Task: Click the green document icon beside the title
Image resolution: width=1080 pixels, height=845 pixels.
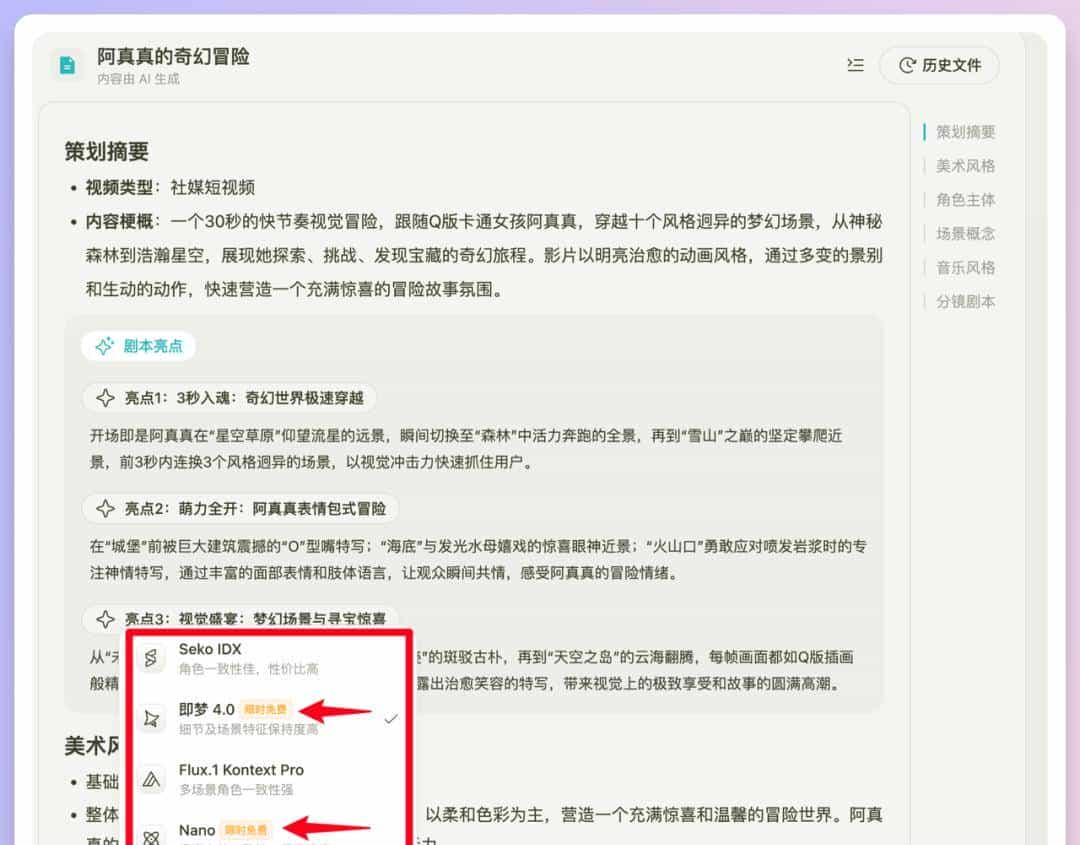Action: [65, 66]
